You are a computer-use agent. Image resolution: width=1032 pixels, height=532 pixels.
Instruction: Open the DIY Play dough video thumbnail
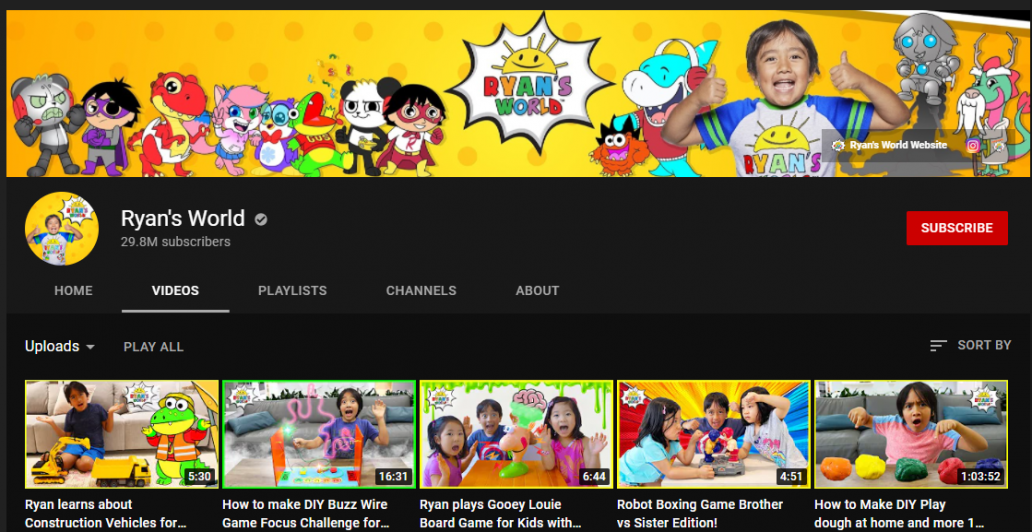pyautogui.click(x=911, y=434)
